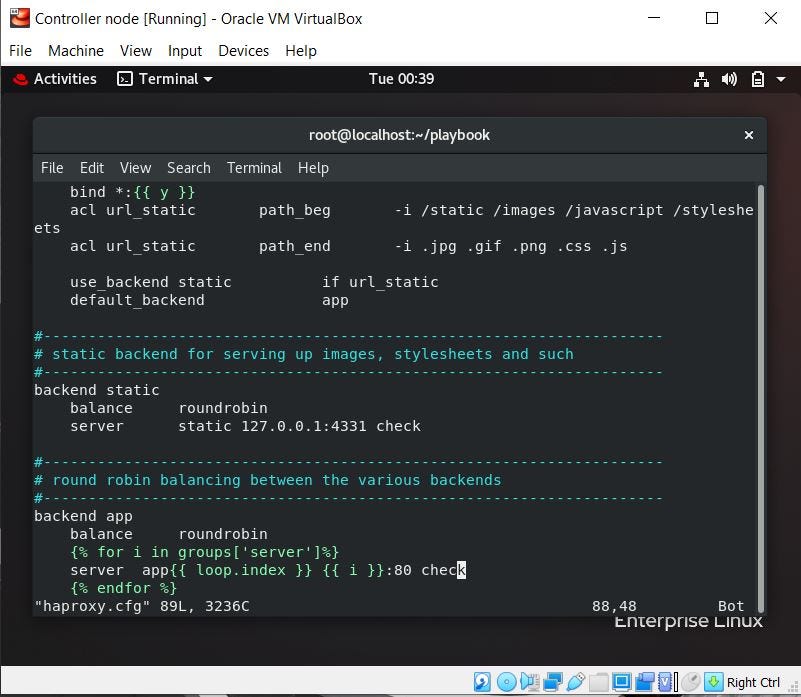Screen dimensions: 801x697
Task: Click the terminal's vertical scrollbar
Action: pos(761,399)
